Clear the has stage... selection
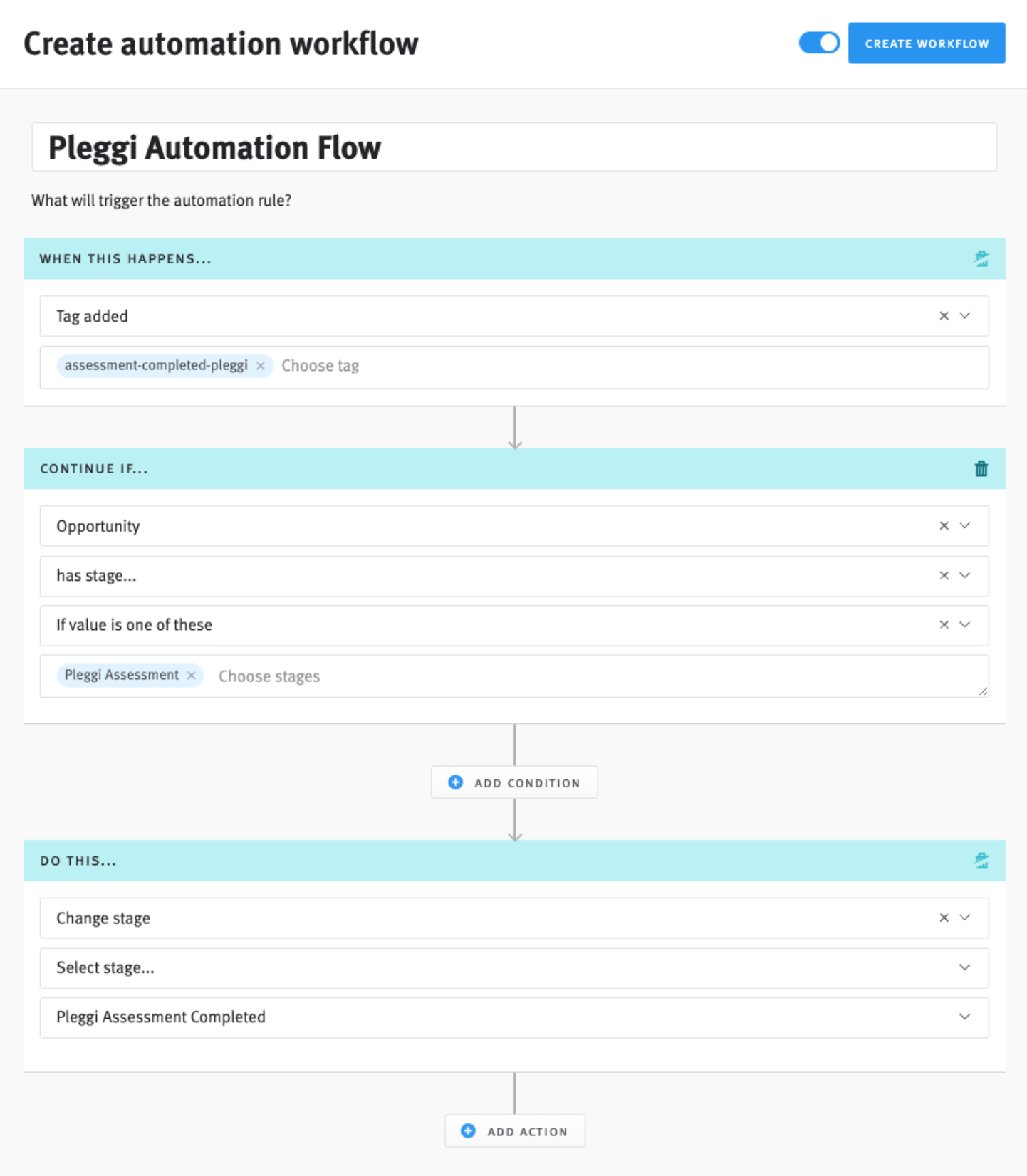 click(944, 576)
